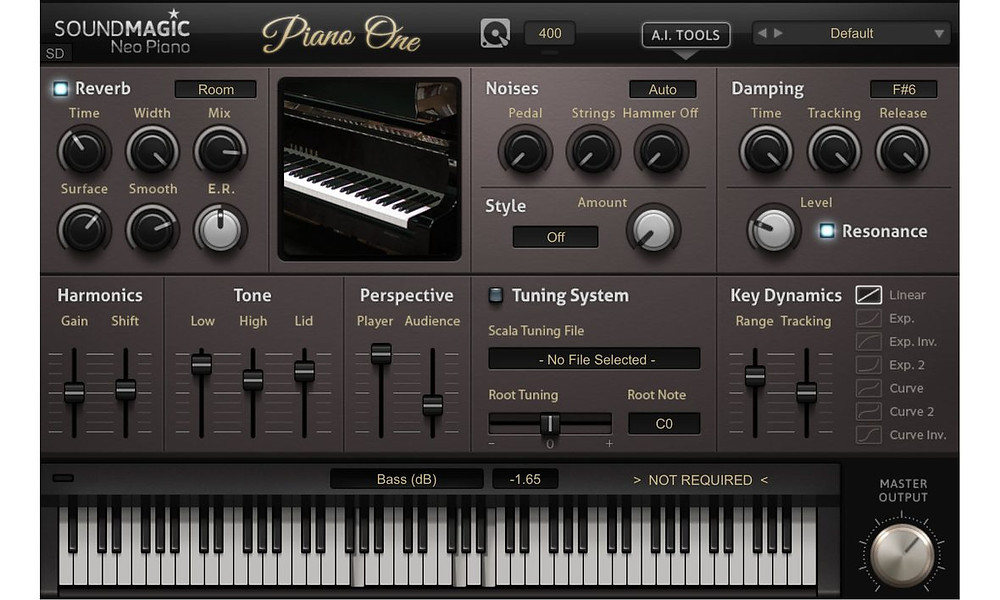Image resolution: width=1000 pixels, height=600 pixels.
Task: Click the Style Amount knob
Action: [x=653, y=230]
